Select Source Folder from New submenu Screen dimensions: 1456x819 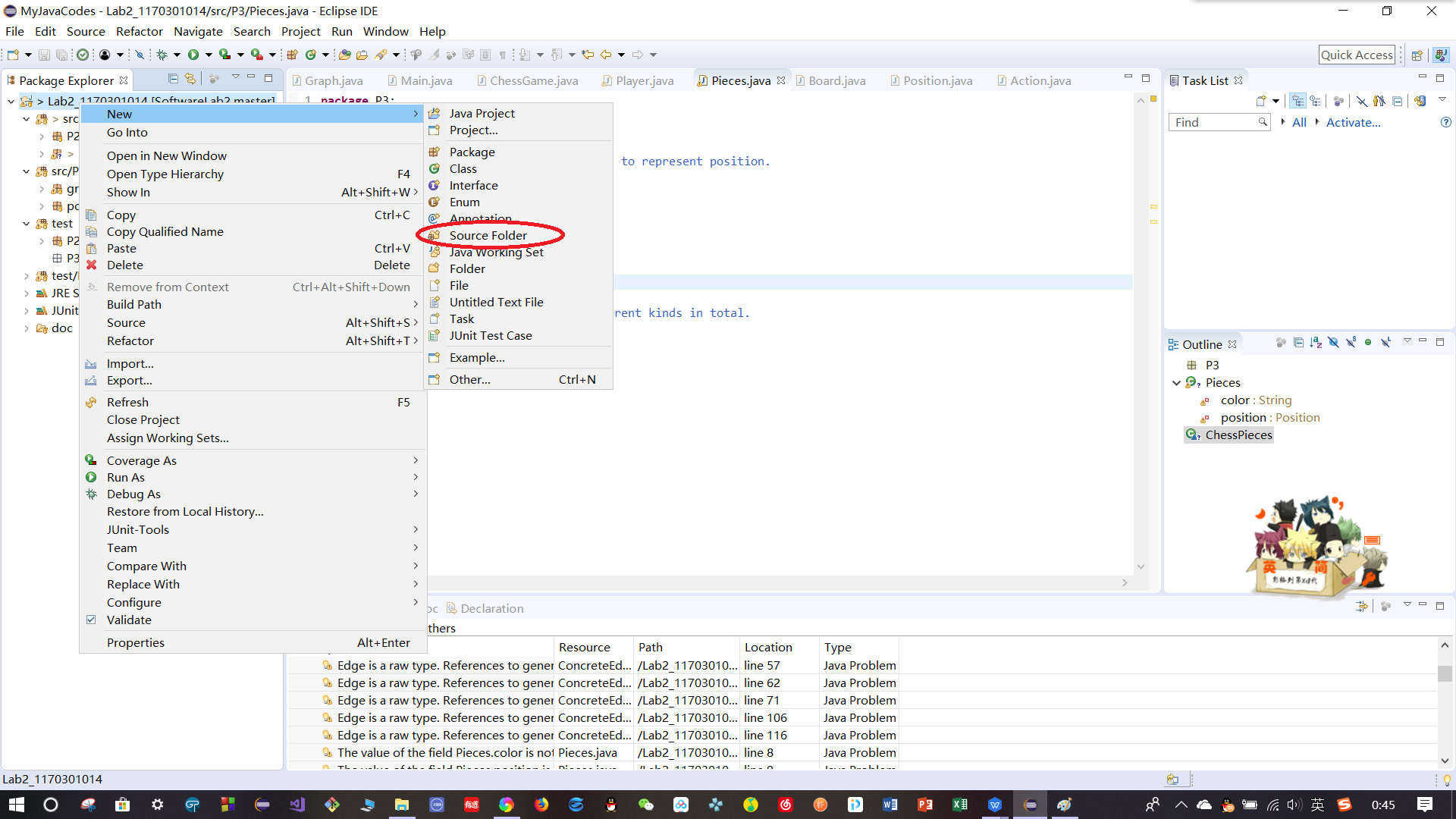[x=488, y=235]
